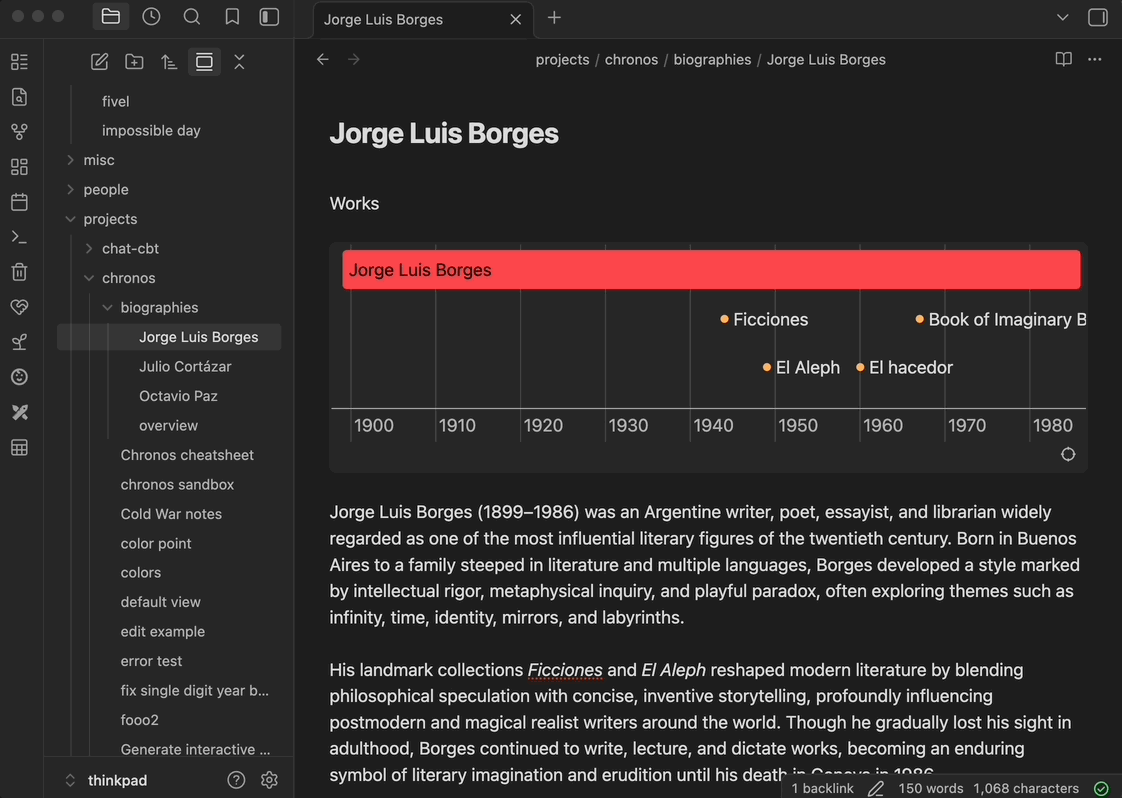Select the red Jorge Luis Borges timeline bar
The height and width of the screenshot is (798, 1122).
tap(711, 270)
